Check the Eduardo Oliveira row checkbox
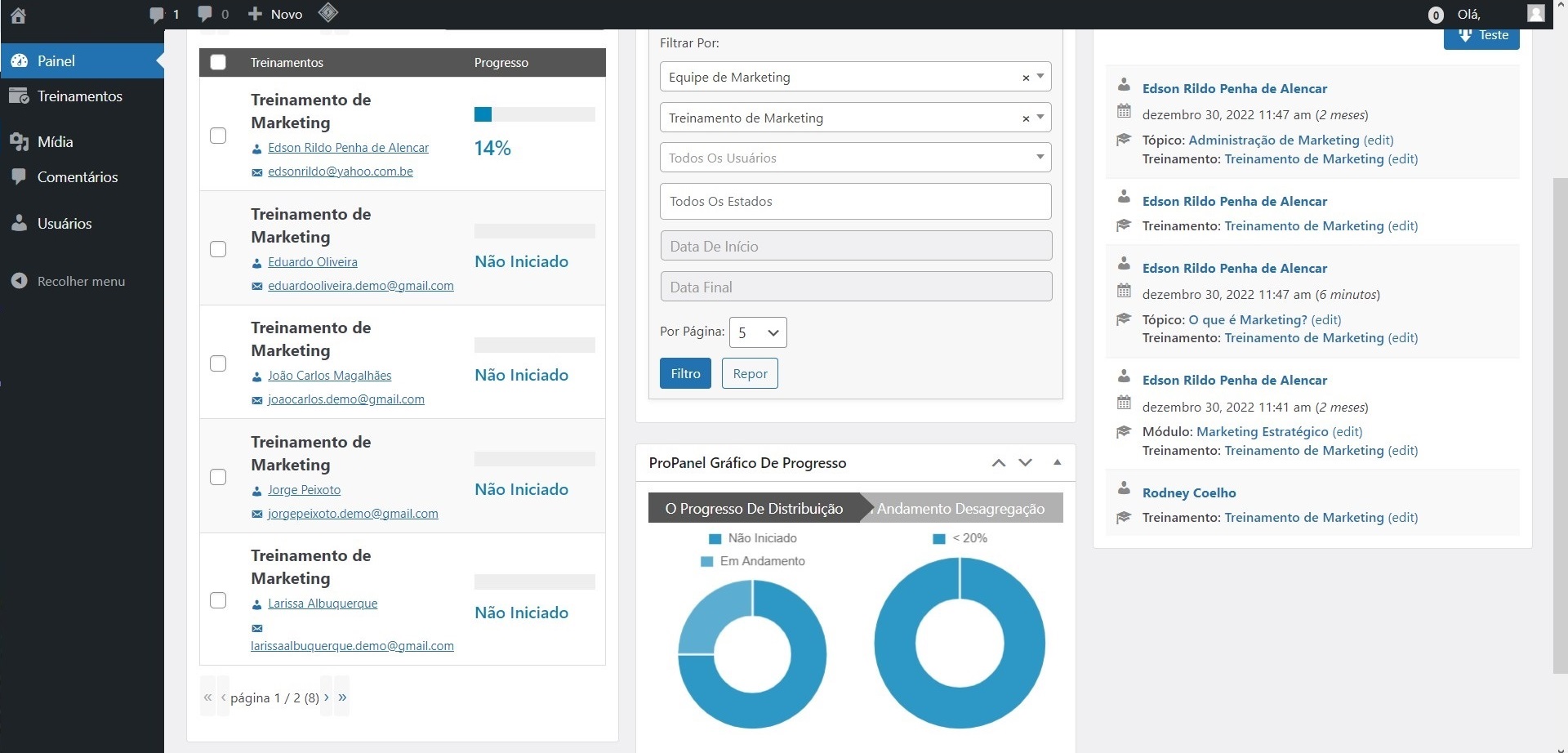Image resolution: width=1568 pixels, height=753 pixels. (218, 249)
